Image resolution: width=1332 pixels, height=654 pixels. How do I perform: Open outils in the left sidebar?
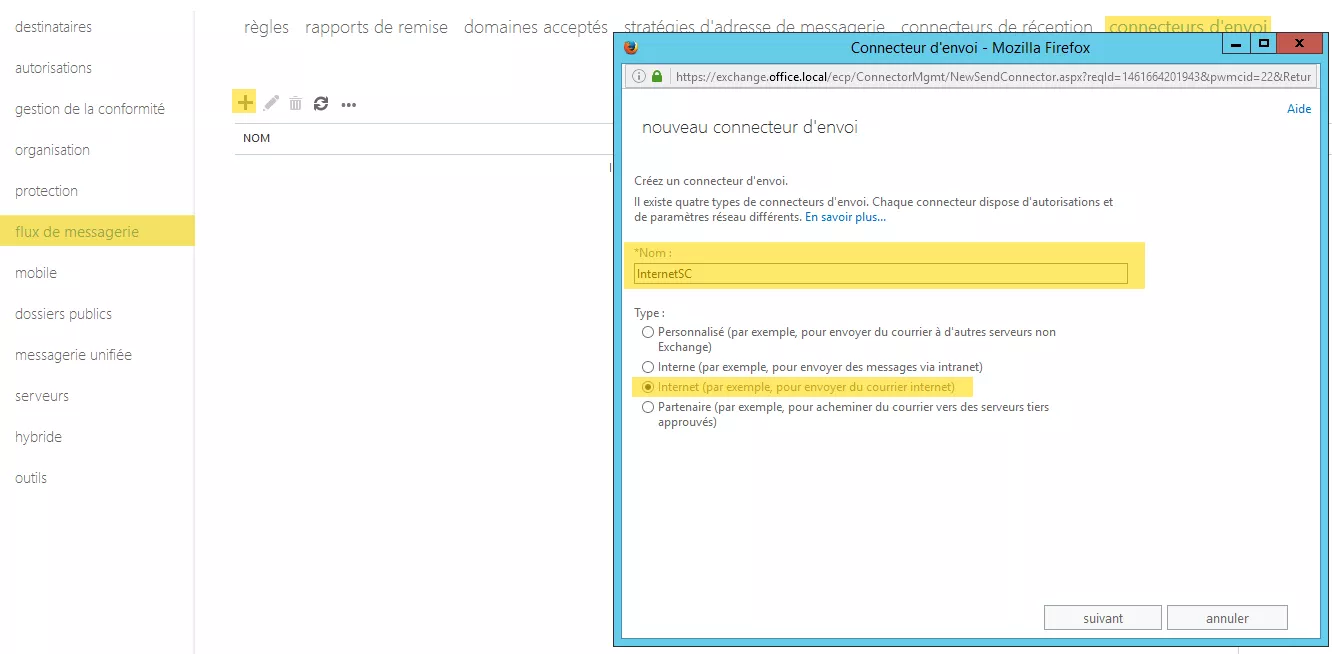(31, 478)
